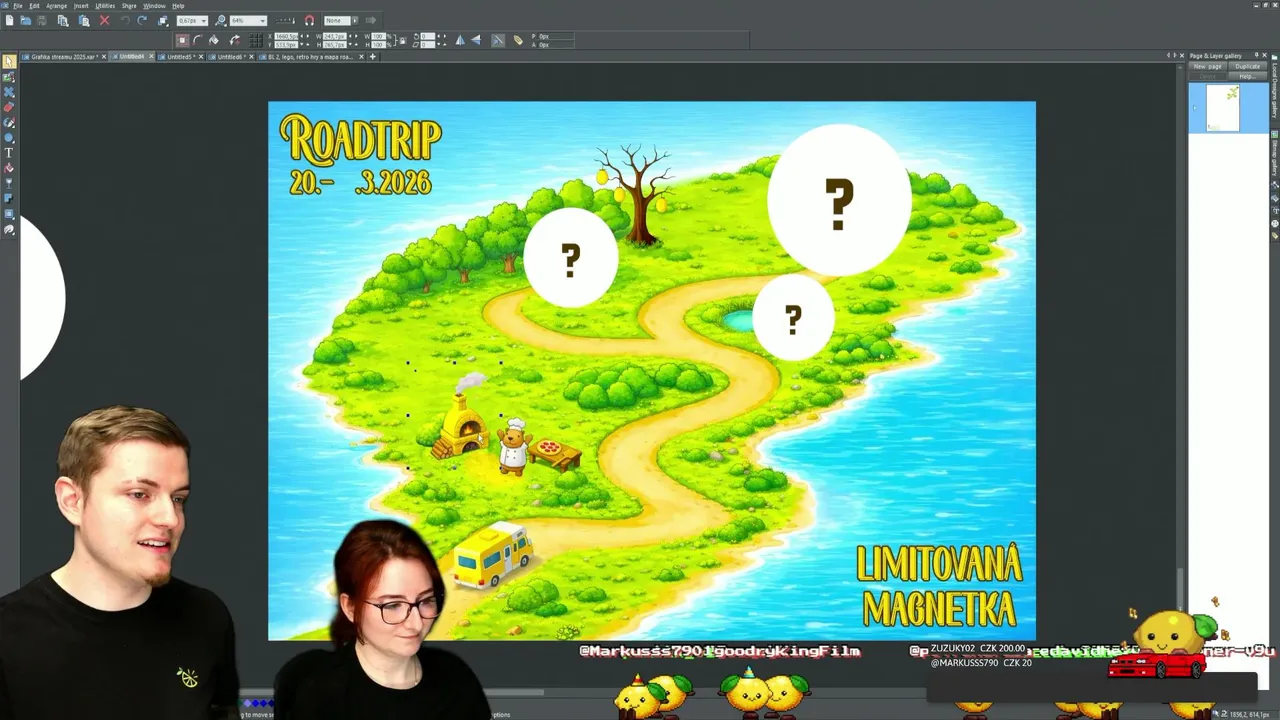Image resolution: width=1280 pixels, height=720 pixels.
Task: Select the Contour tool at toolbox bottom
Action: pos(9,229)
